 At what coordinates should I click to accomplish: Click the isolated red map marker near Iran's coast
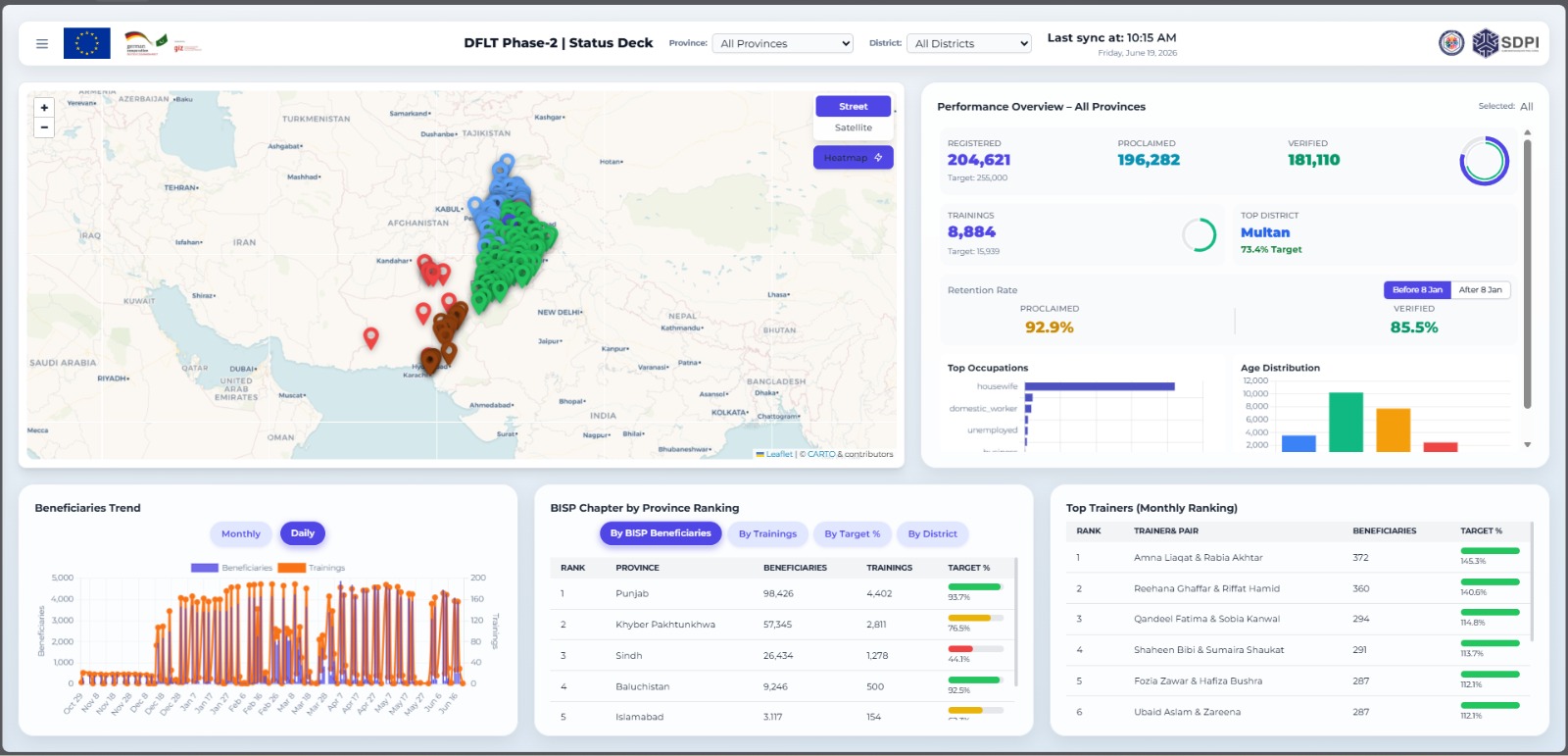(370, 338)
